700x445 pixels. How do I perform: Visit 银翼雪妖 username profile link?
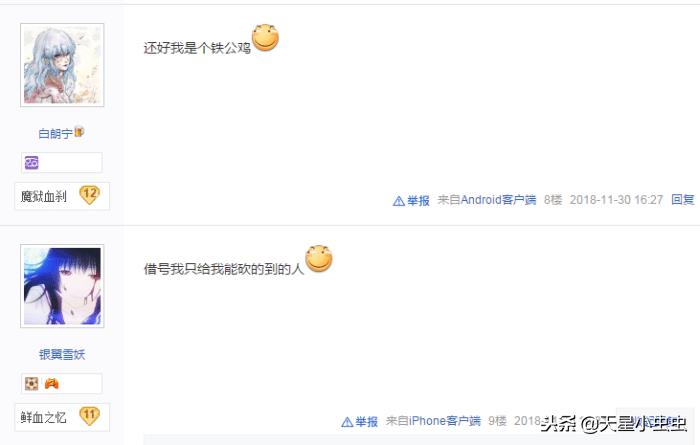tap(62, 354)
